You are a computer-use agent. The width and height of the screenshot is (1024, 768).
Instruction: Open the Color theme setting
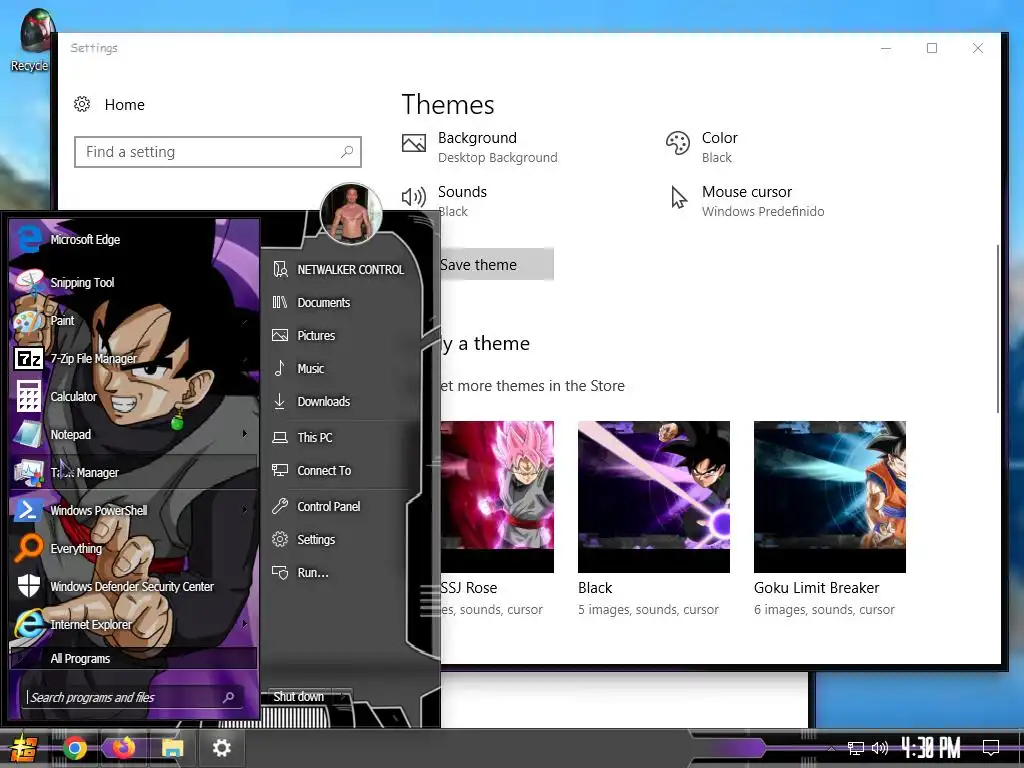pyautogui.click(x=702, y=147)
